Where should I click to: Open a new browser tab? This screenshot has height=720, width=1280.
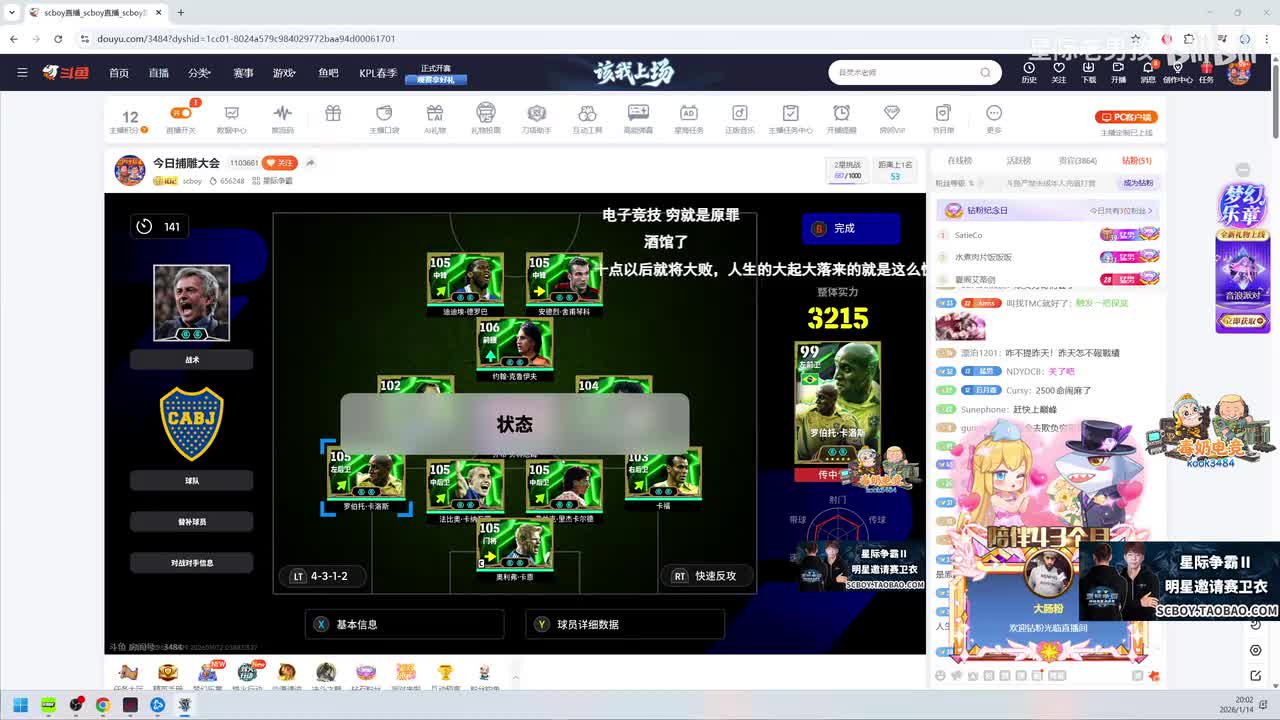click(x=180, y=13)
